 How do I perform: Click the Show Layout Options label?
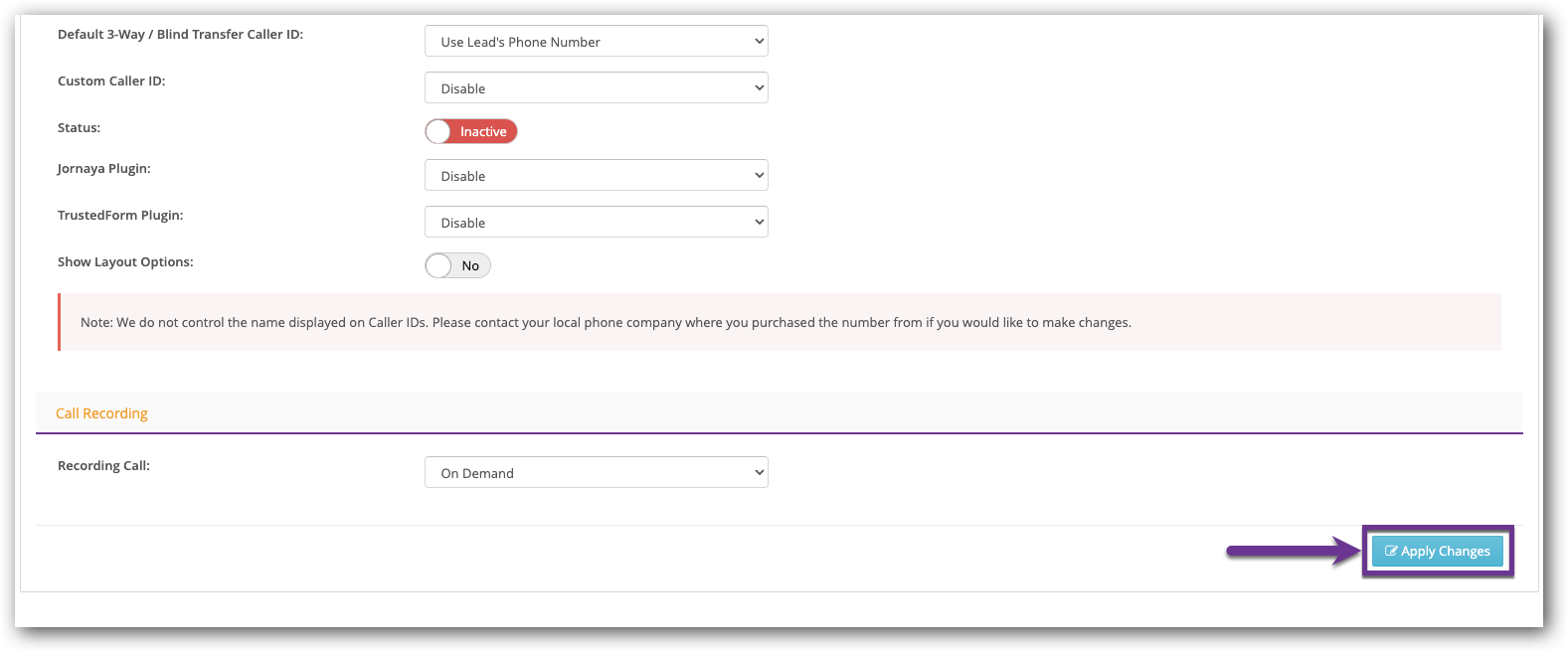[125, 262]
